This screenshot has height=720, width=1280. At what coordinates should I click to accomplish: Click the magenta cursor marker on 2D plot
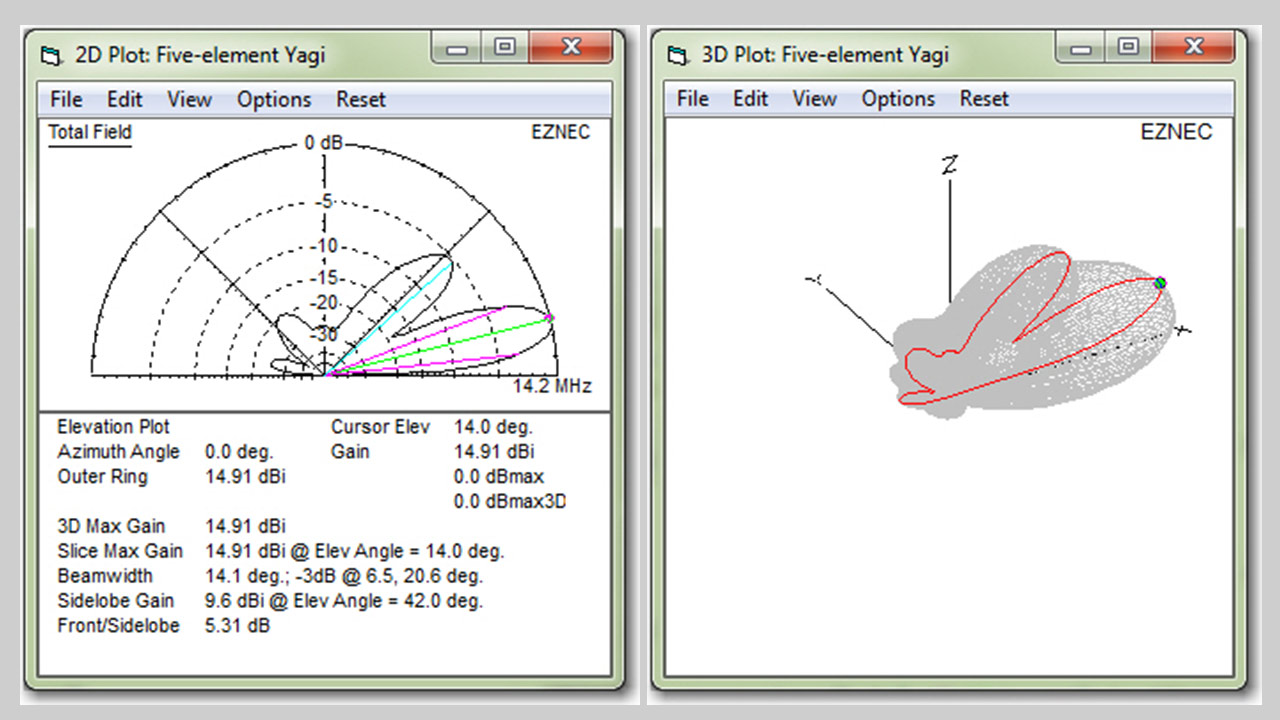coord(549,317)
